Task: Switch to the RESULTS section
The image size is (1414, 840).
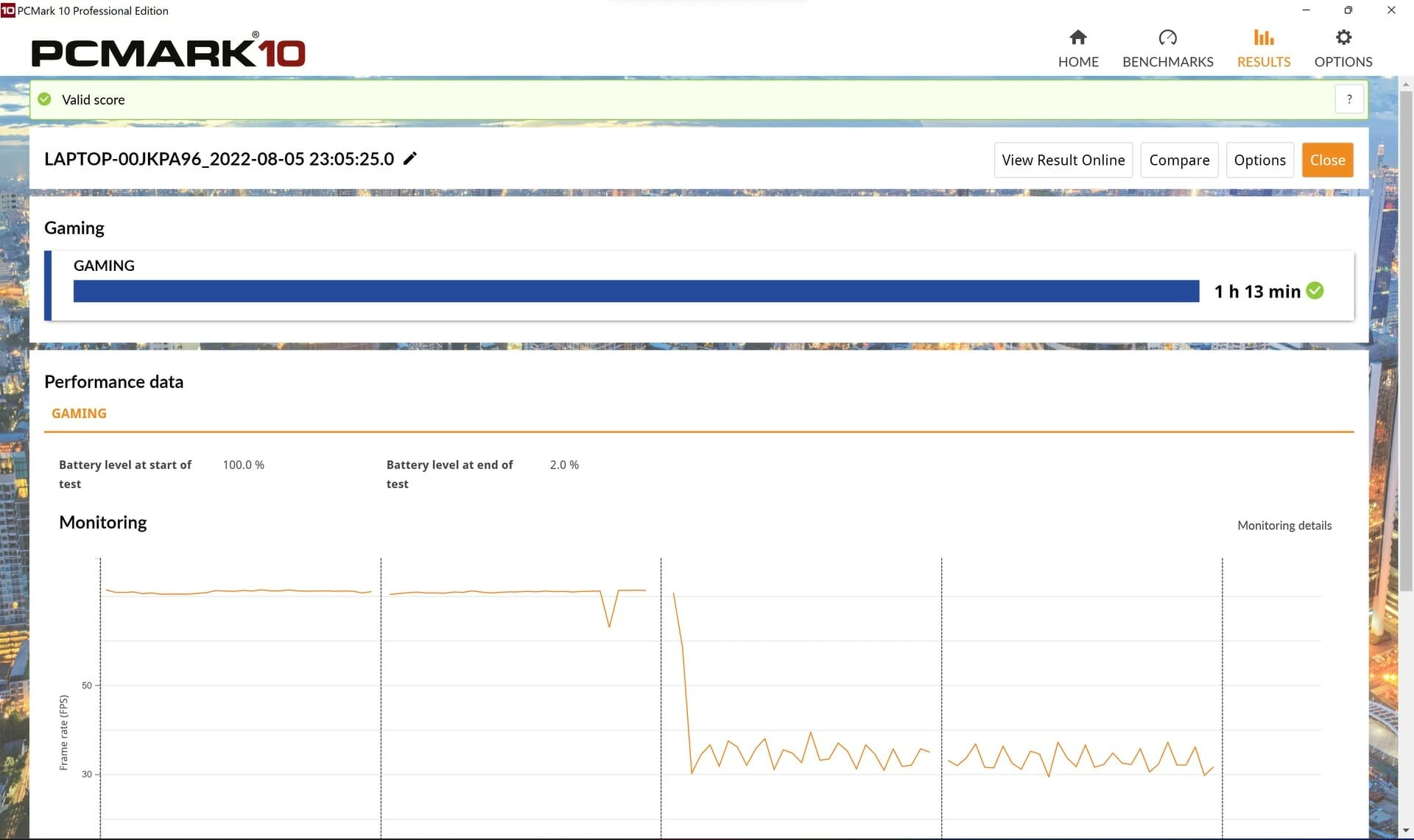Action: (1264, 49)
